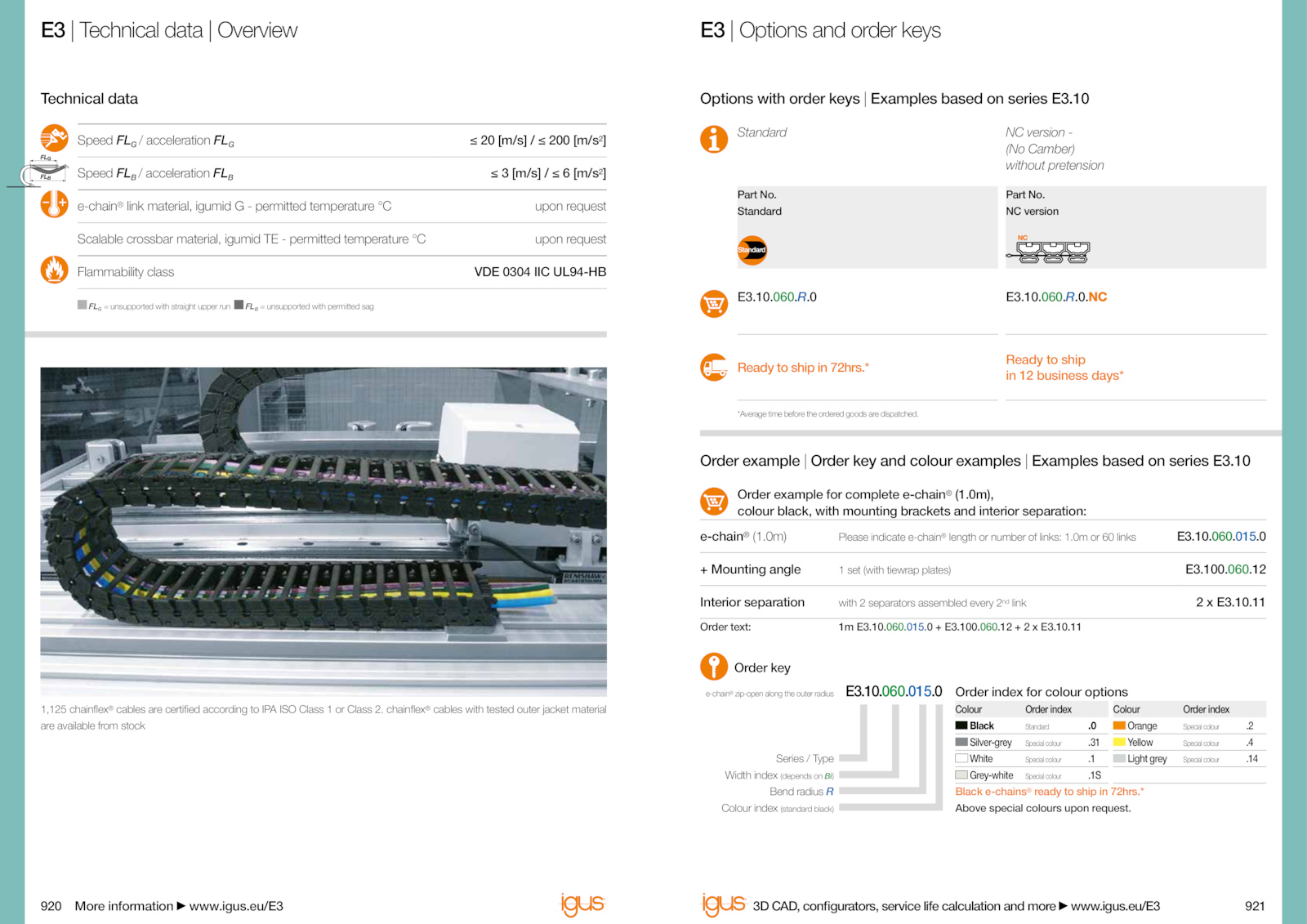Click the 'Flammability class' label
1307x924 pixels.
(126, 272)
